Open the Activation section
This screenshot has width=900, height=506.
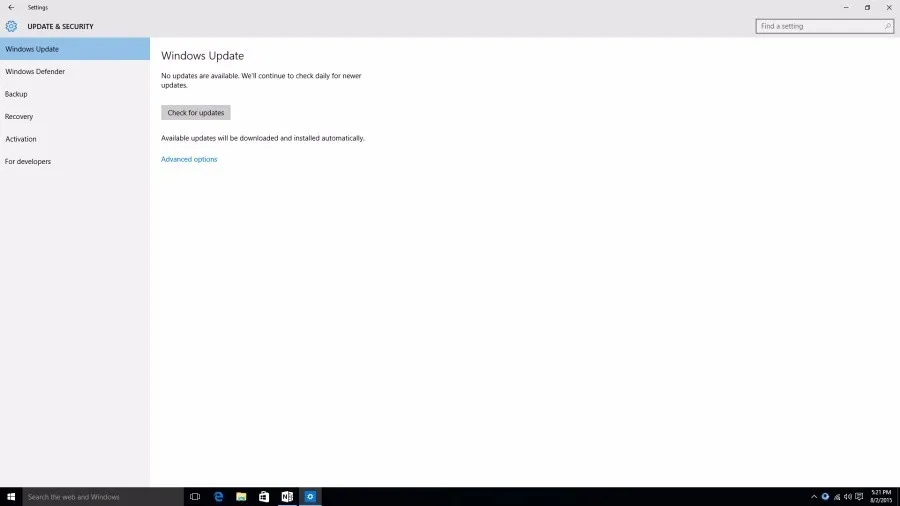tap(75, 139)
